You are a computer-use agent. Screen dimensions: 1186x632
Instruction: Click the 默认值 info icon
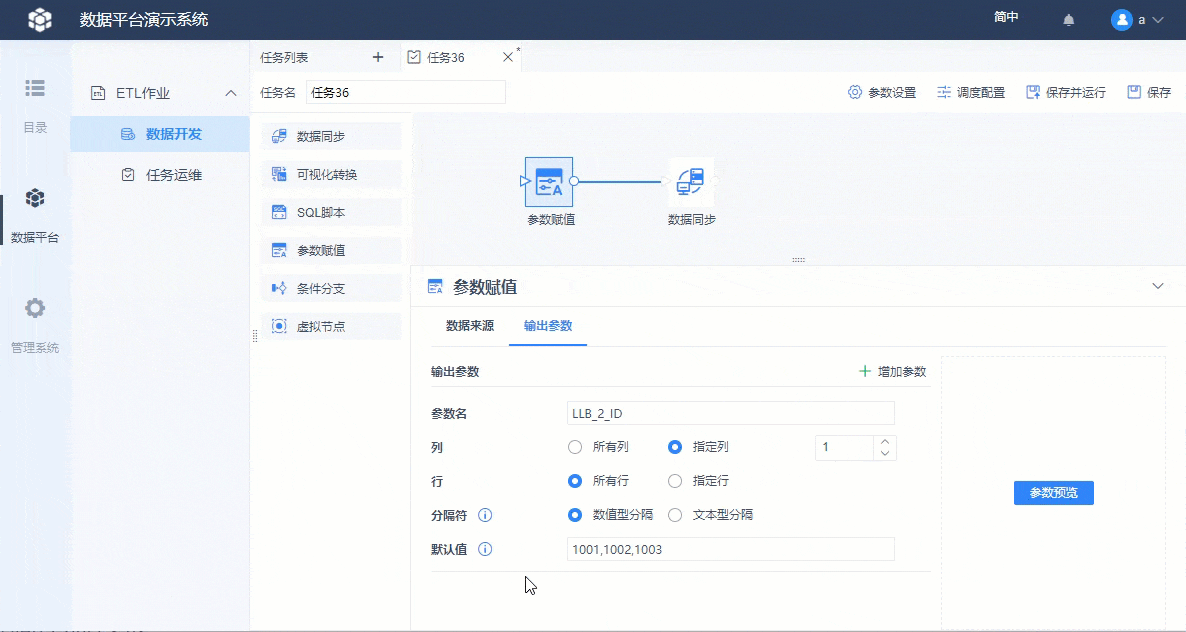coord(486,550)
